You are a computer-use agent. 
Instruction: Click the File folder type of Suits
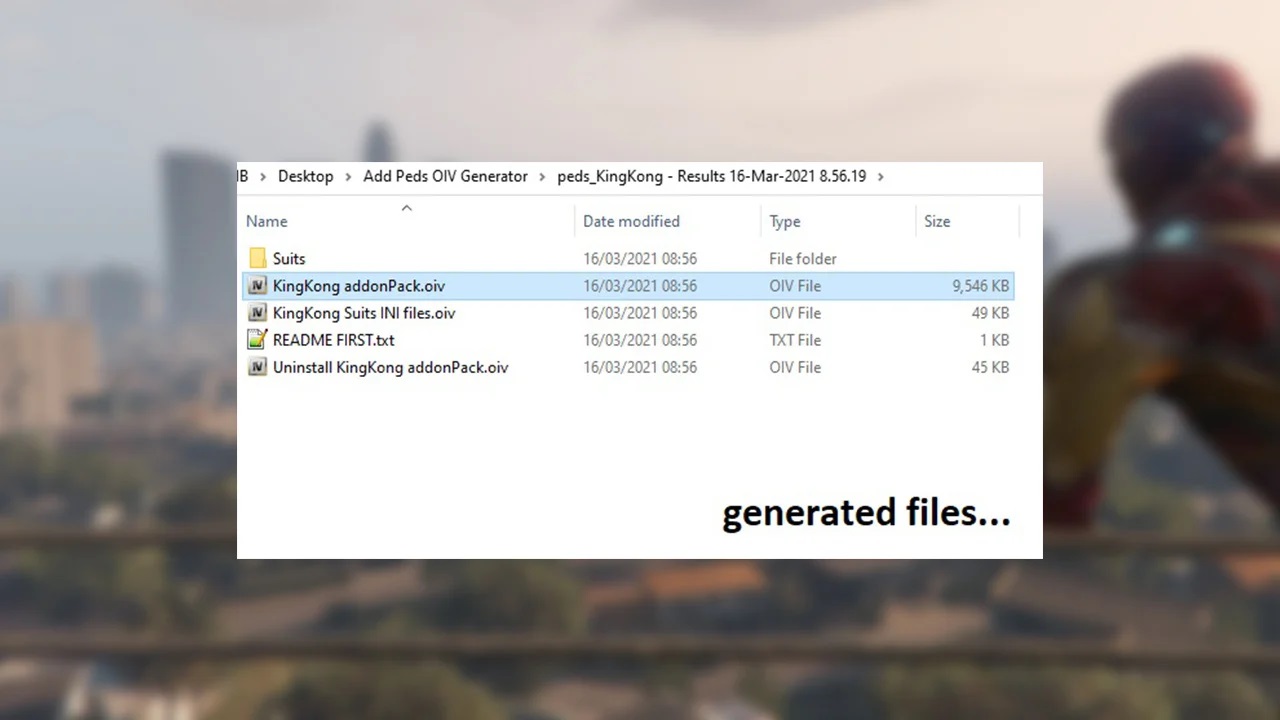point(803,259)
